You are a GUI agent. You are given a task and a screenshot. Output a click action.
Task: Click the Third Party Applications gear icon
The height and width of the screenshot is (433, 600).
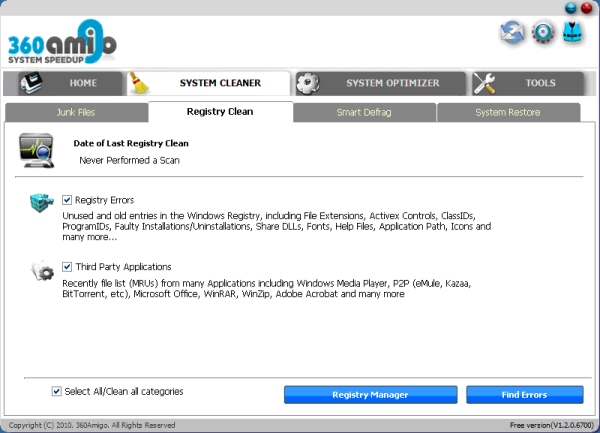pos(42,271)
